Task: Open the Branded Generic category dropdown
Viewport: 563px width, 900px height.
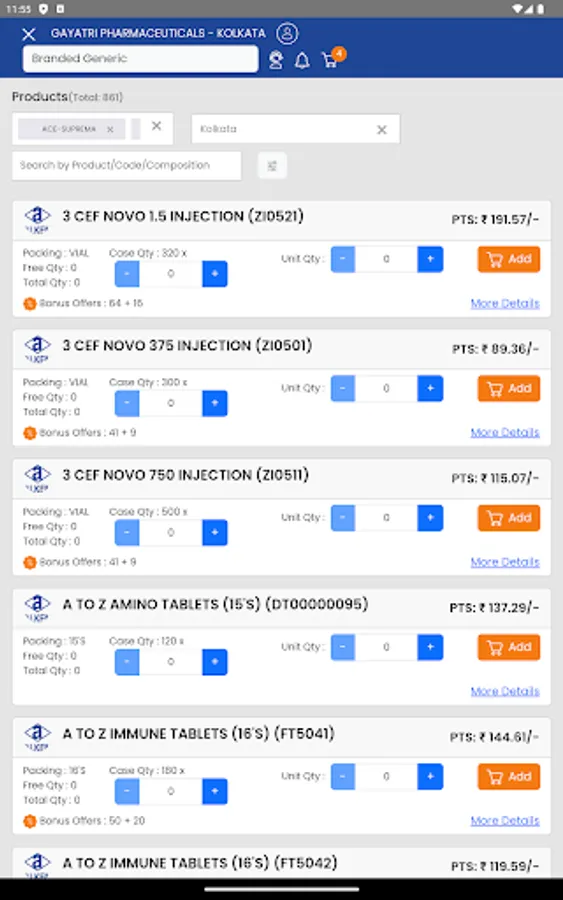Action: click(141, 59)
